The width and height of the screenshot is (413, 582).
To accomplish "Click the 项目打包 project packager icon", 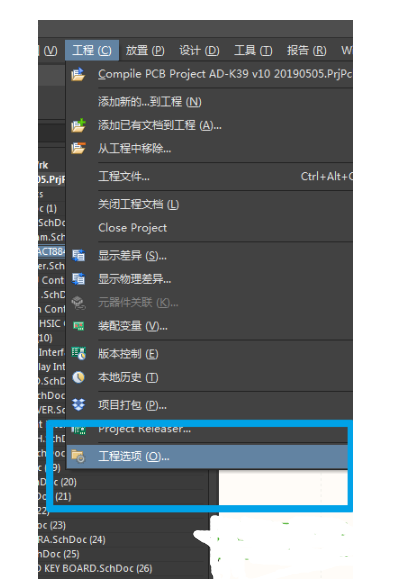I will pos(78,405).
